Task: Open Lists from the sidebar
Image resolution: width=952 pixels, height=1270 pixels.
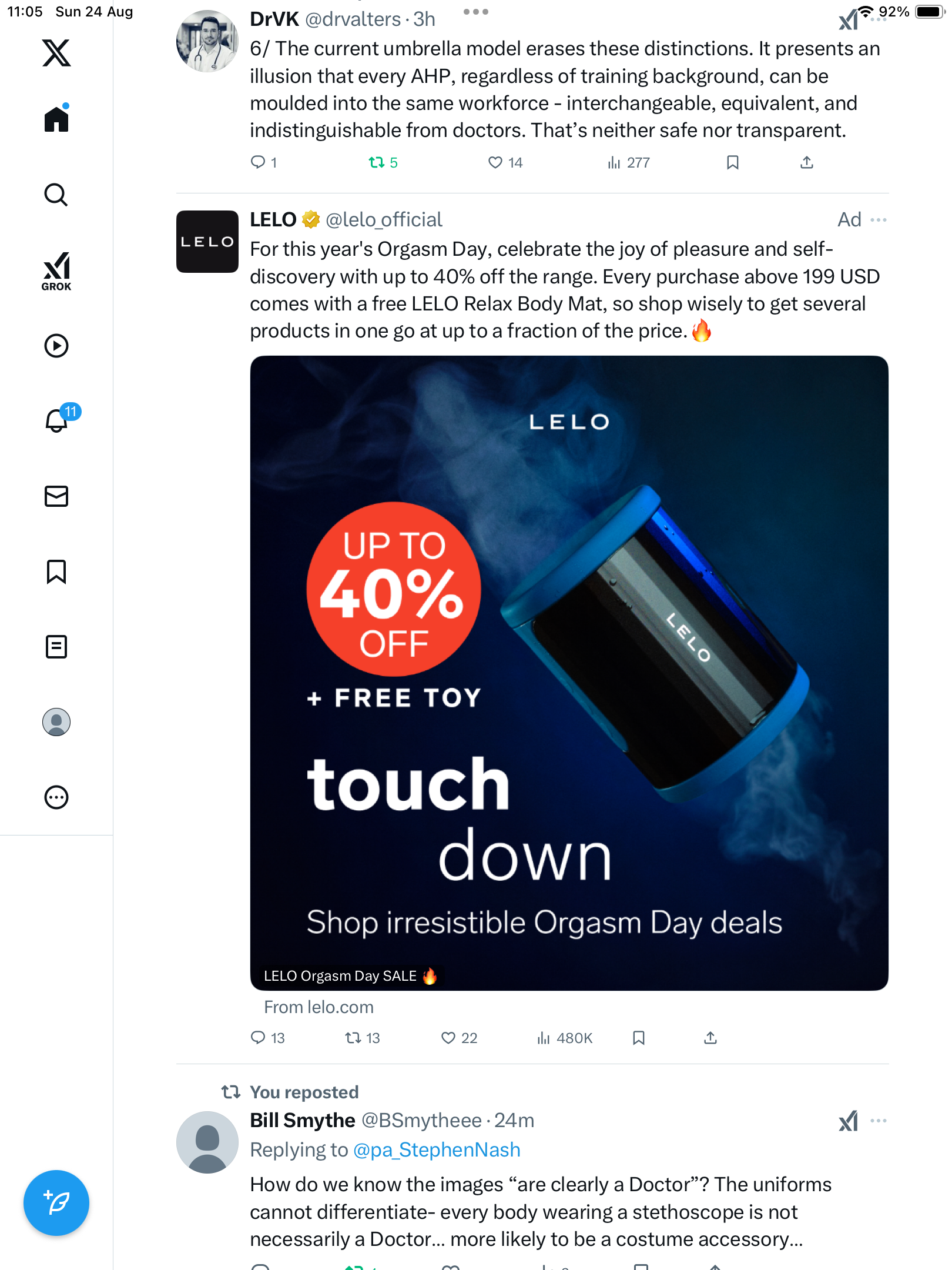Action: 56,647
